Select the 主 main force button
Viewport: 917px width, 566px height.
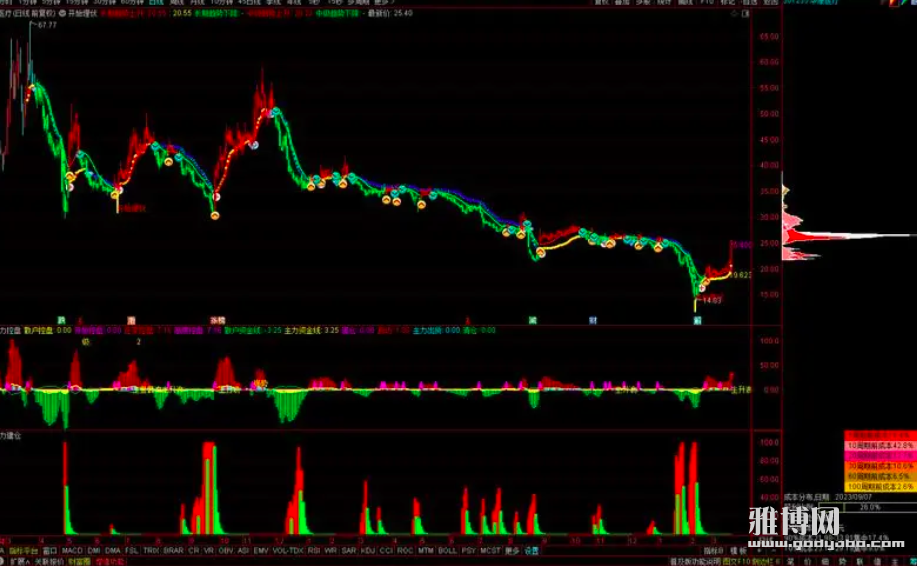(x=895, y=561)
